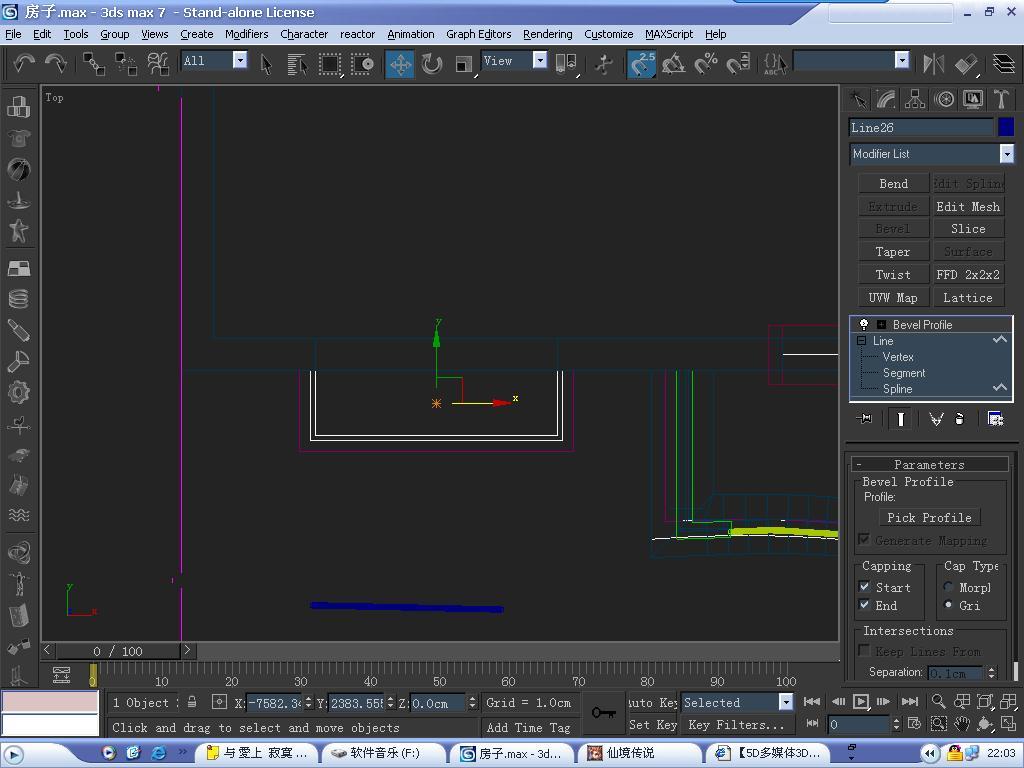
Task: Collapse the Line tree in modifier stack
Action: [861, 341]
